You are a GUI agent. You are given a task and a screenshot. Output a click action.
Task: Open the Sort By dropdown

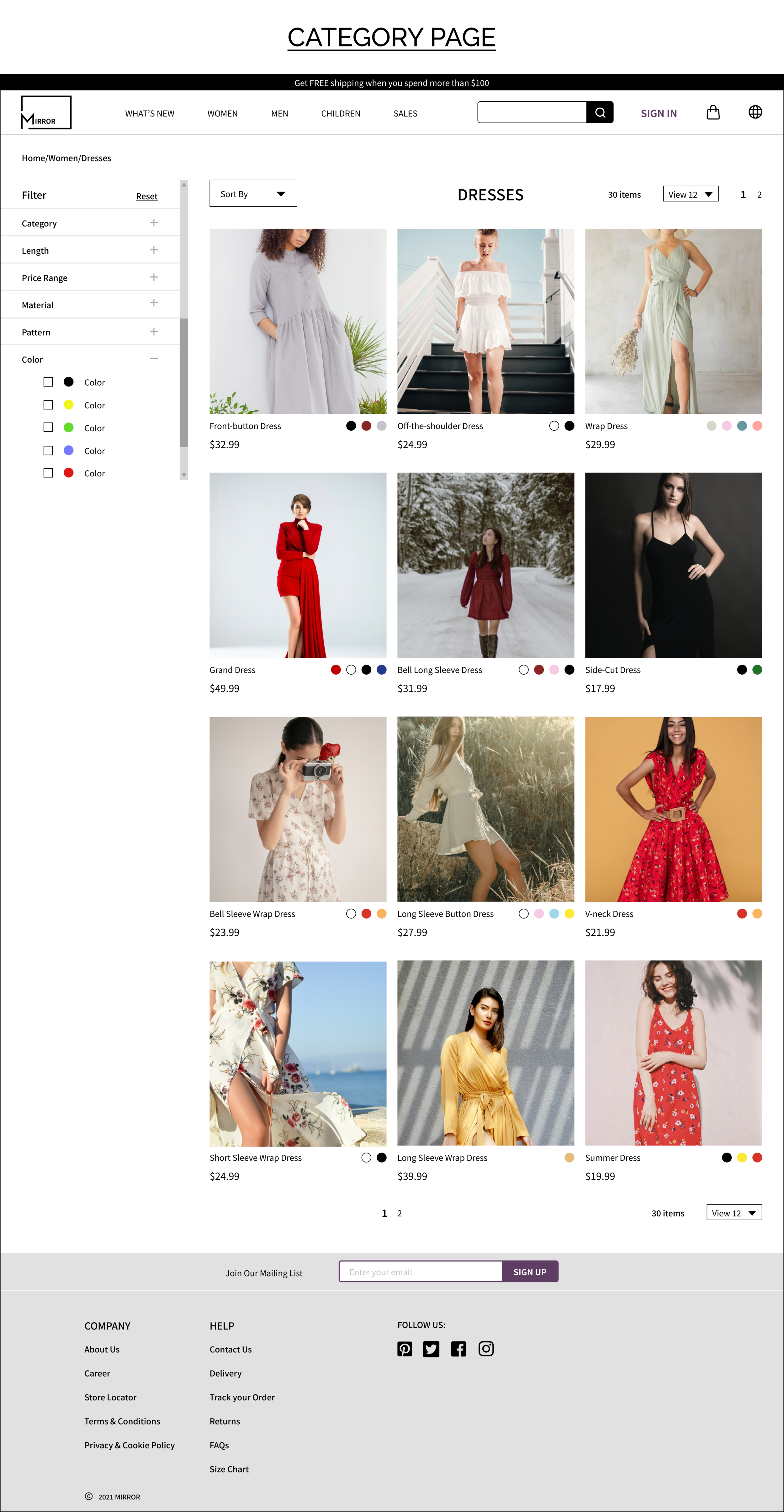point(253,194)
